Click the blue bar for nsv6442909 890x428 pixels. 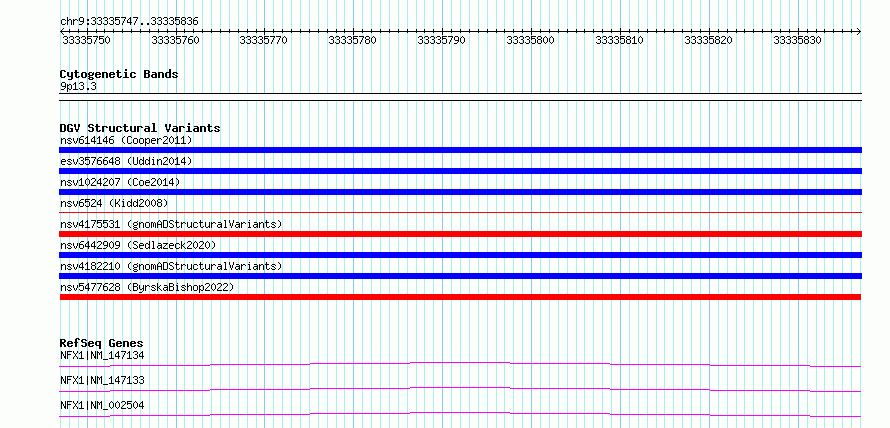460,255
